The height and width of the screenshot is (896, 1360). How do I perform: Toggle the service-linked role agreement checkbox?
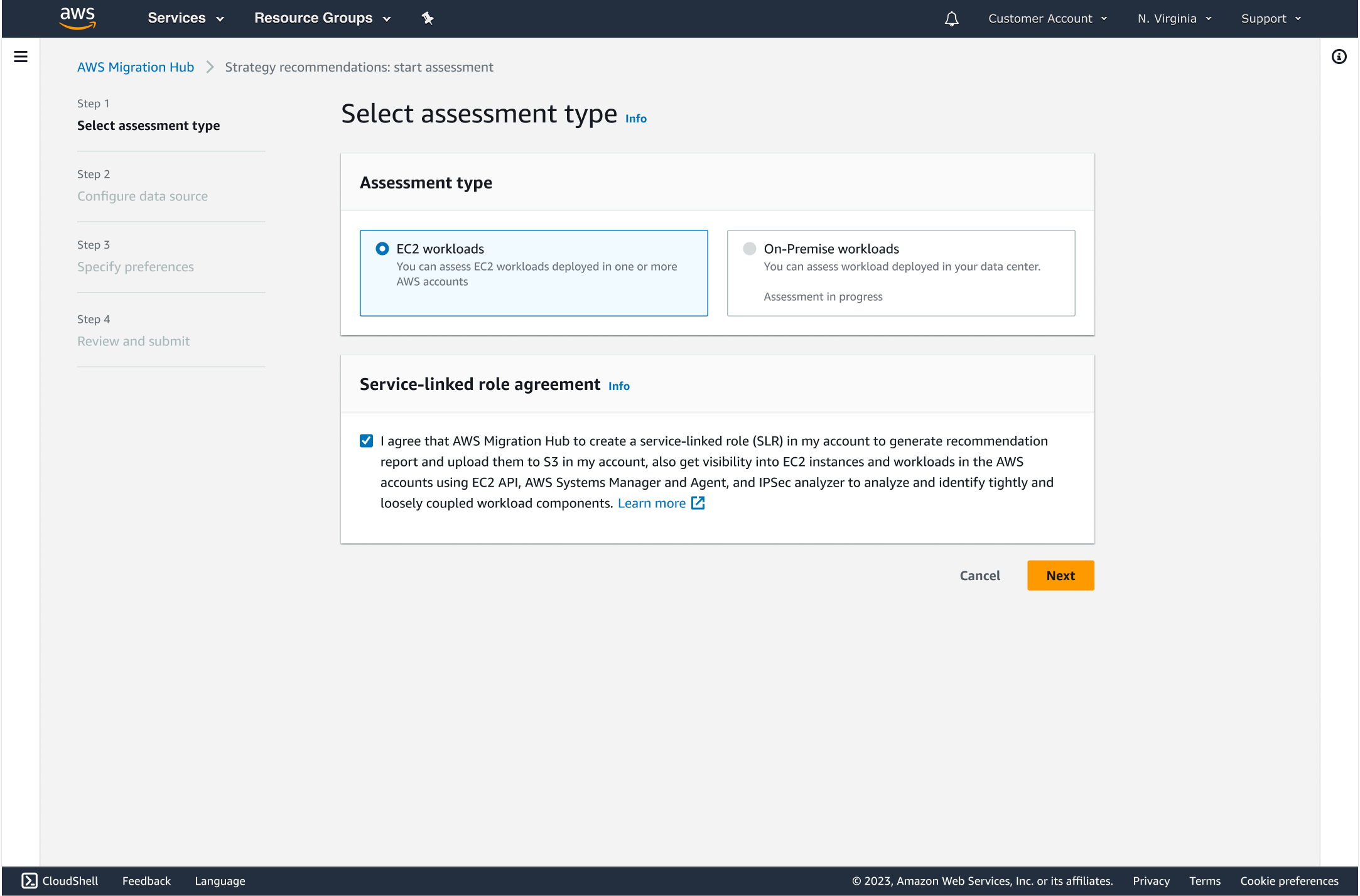[366, 441]
